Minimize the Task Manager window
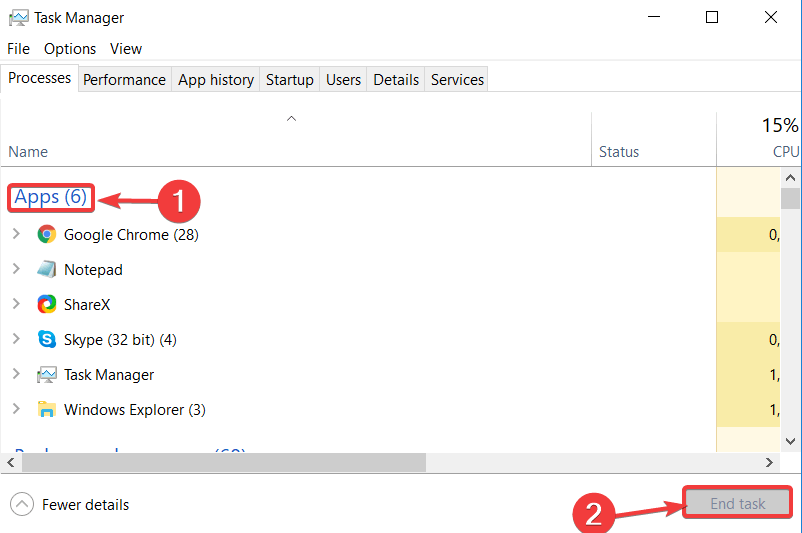The image size is (802, 533). point(654,17)
